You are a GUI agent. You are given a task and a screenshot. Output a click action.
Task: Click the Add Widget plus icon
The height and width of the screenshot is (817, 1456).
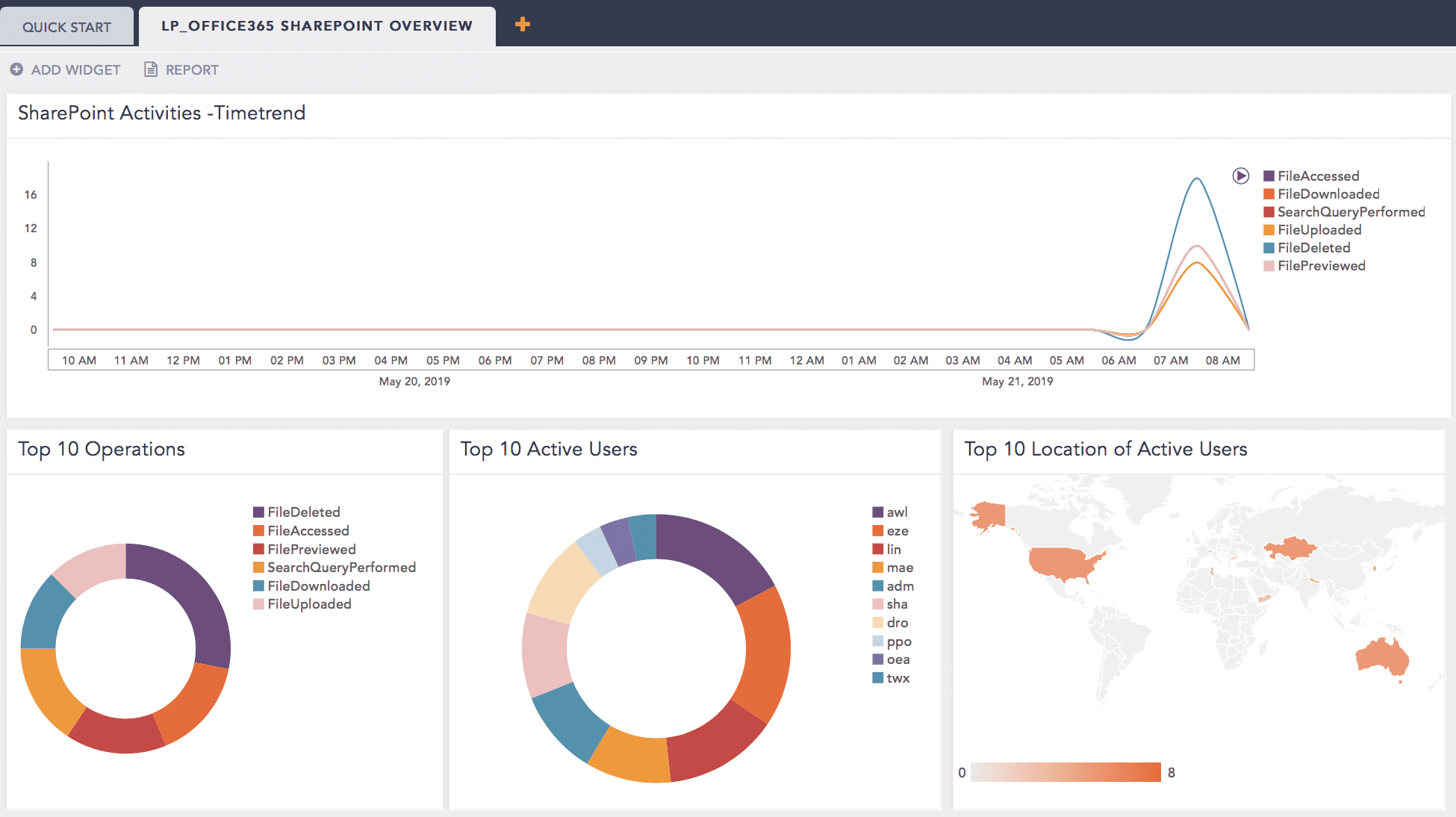15,69
